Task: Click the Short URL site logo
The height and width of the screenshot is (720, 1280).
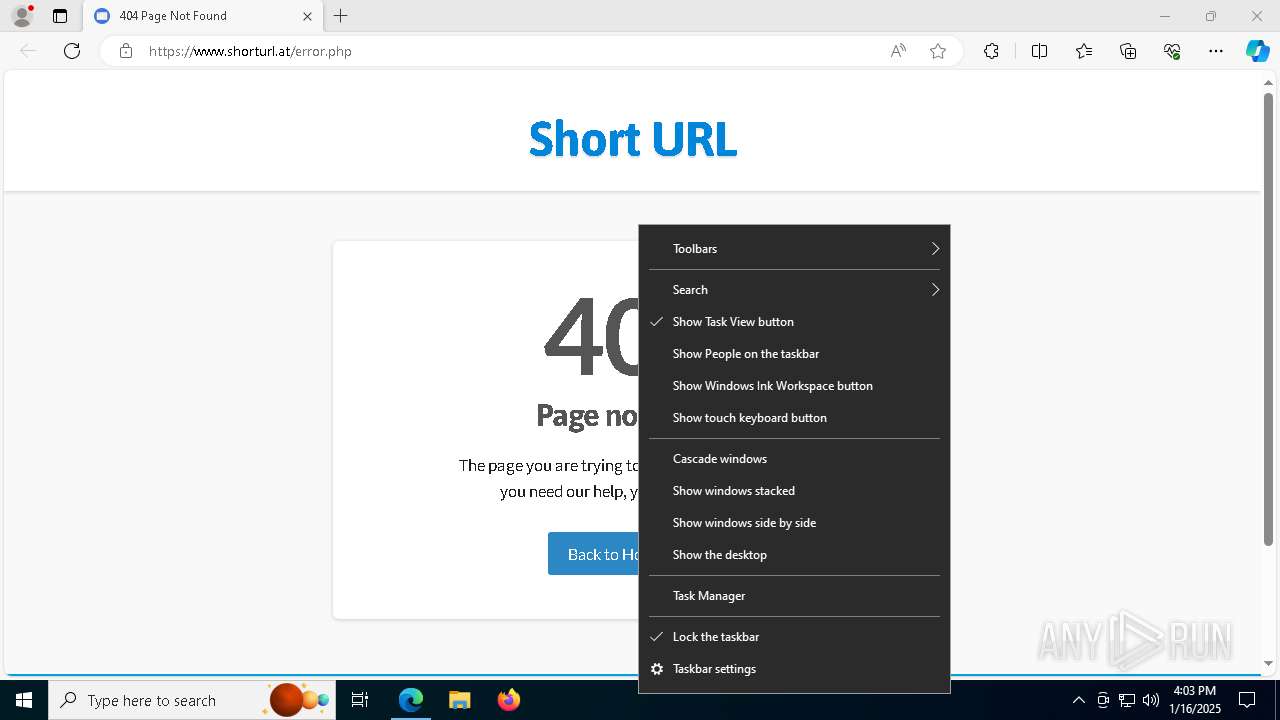Action: 633,138
